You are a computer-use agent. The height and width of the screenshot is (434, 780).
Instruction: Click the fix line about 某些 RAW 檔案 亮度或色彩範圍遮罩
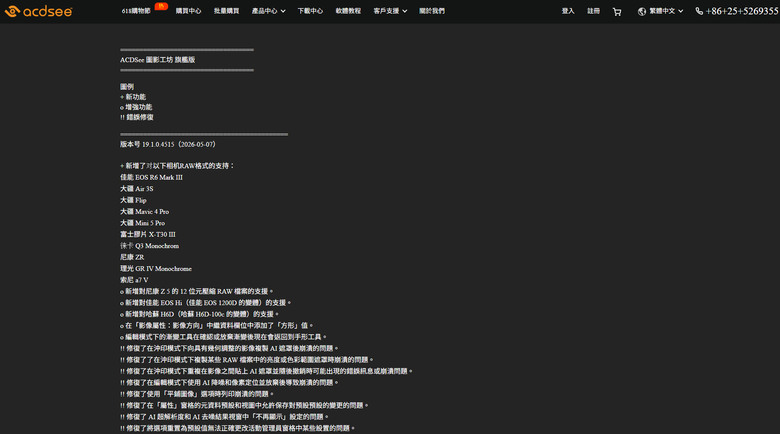tap(247, 360)
